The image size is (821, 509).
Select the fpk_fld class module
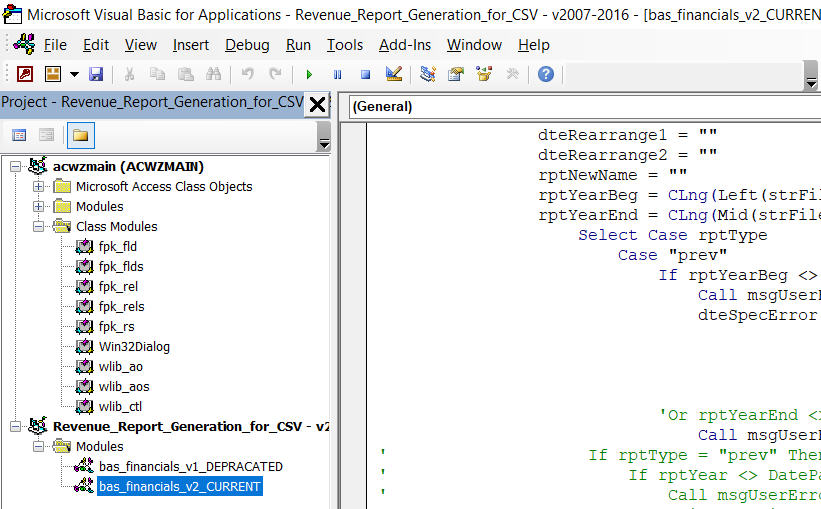[117, 247]
